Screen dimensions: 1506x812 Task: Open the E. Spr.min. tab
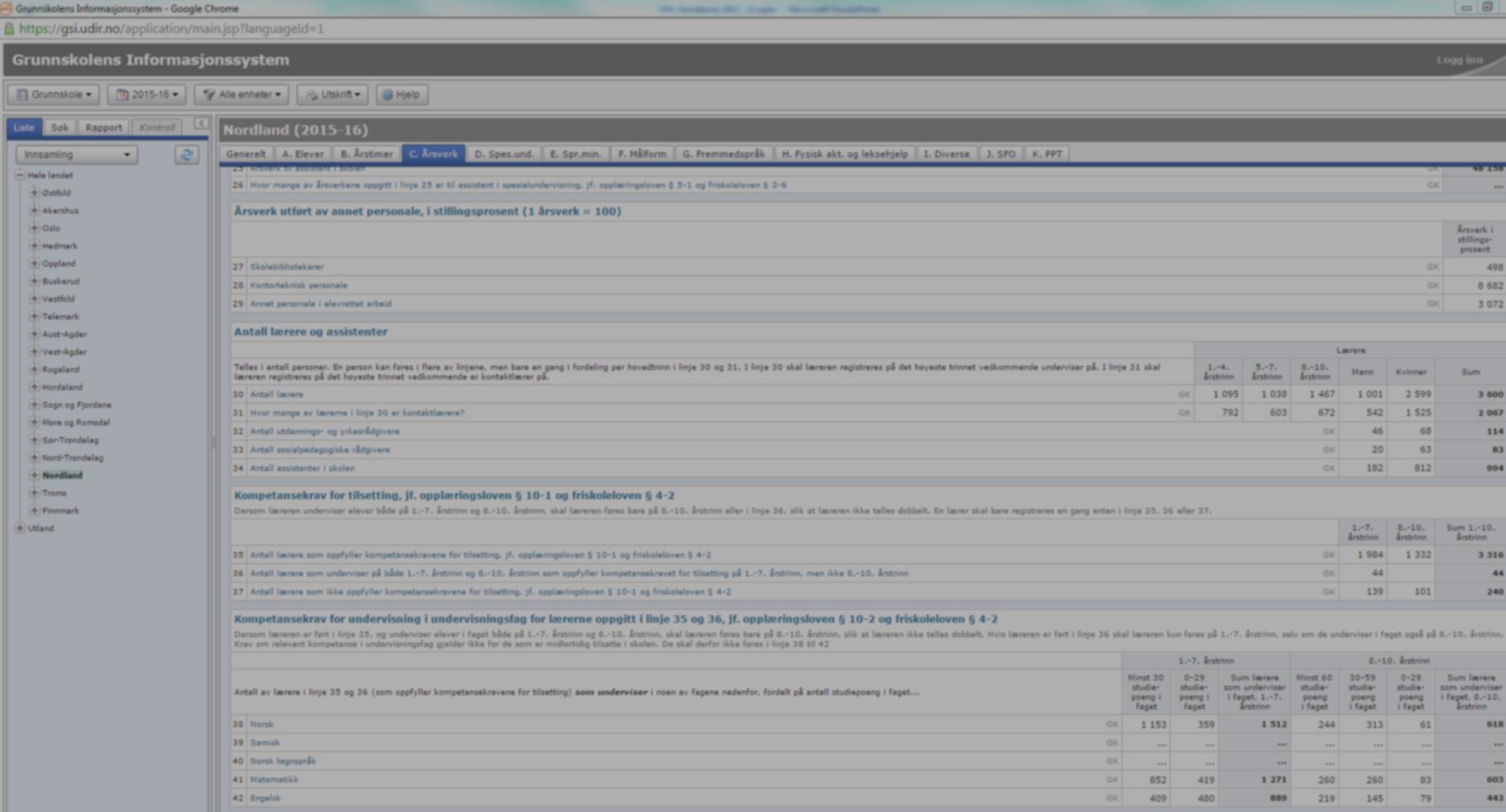pos(574,153)
